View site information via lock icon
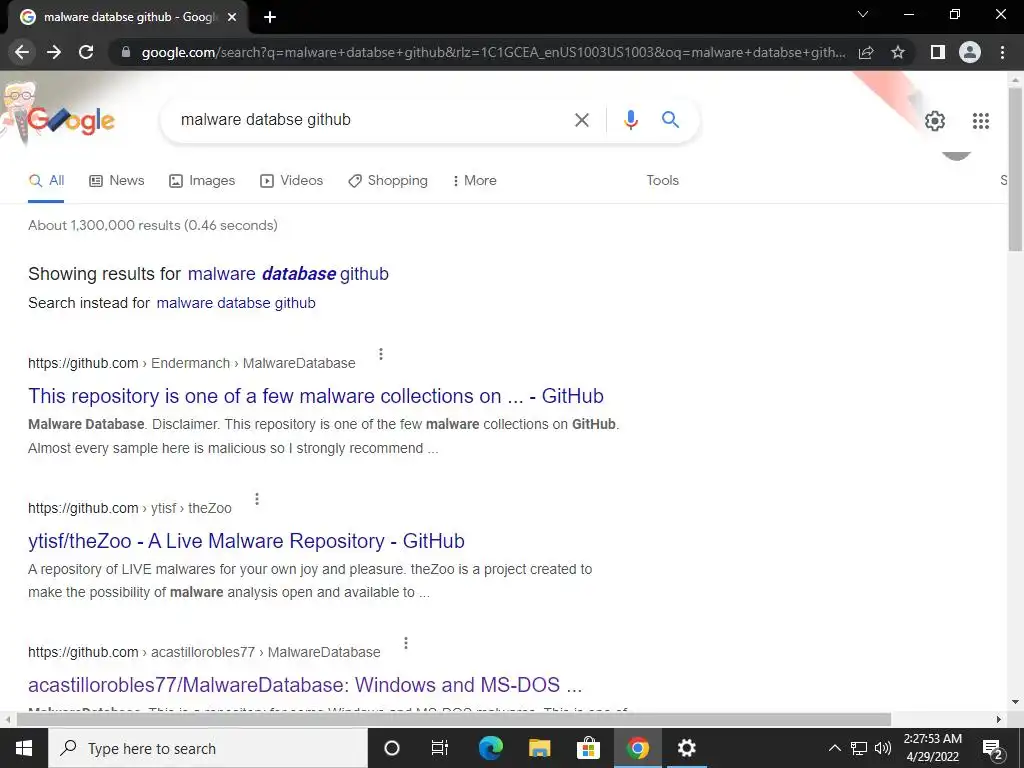Screen dimensions: 1024x768 click(126, 52)
